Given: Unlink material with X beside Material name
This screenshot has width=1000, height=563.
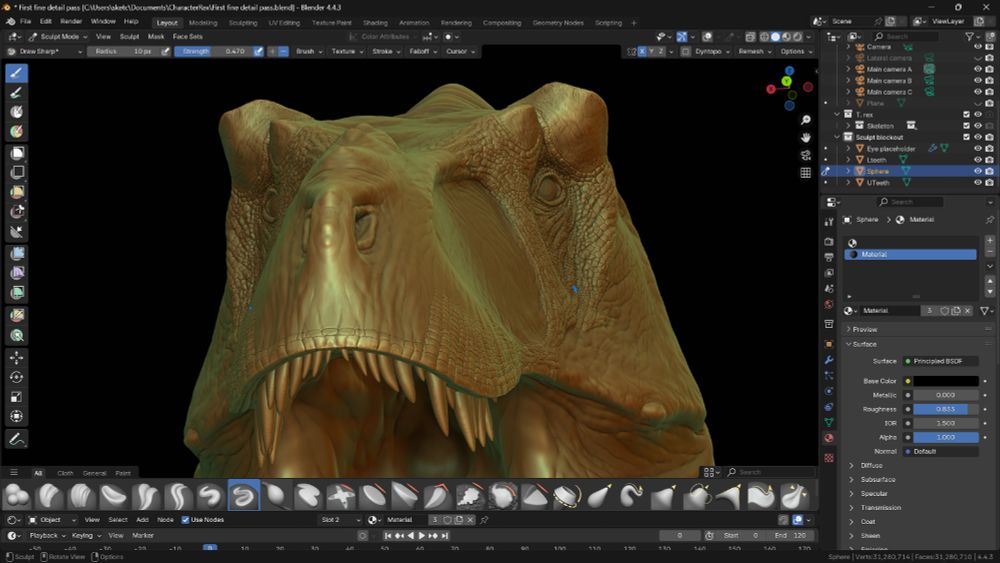Looking at the screenshot, I should 967,311.
